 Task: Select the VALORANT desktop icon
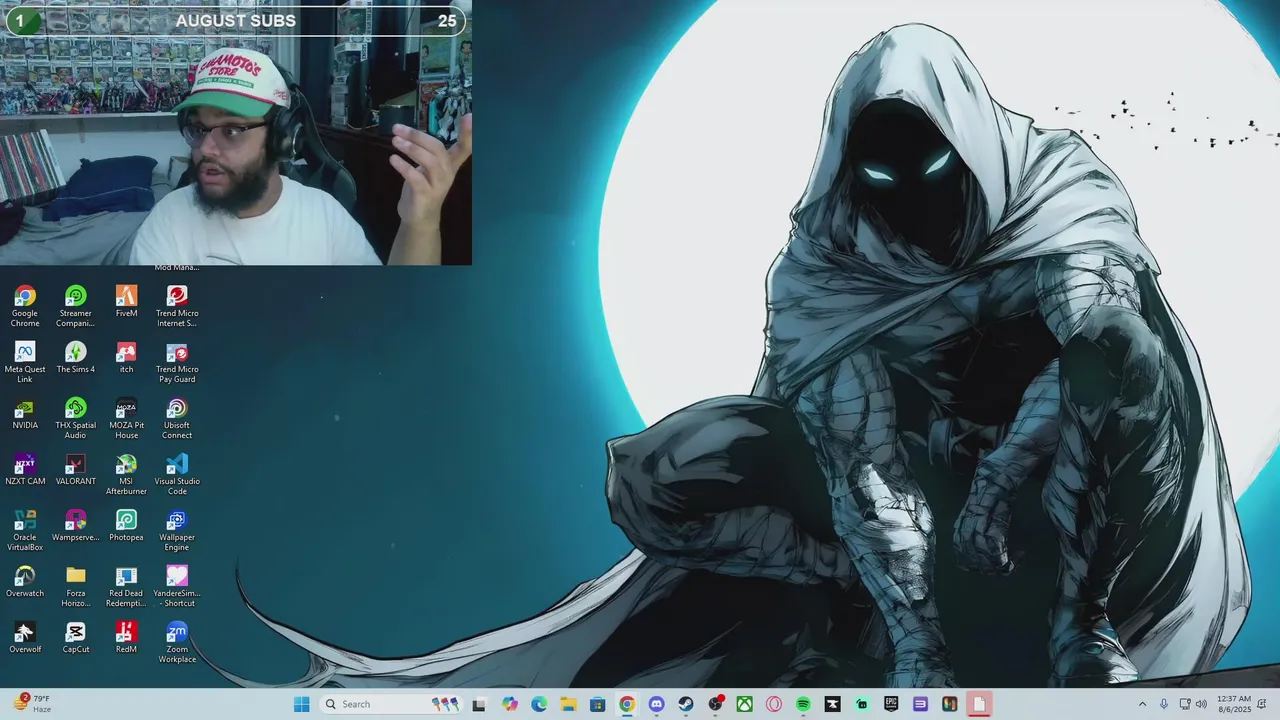76,469
